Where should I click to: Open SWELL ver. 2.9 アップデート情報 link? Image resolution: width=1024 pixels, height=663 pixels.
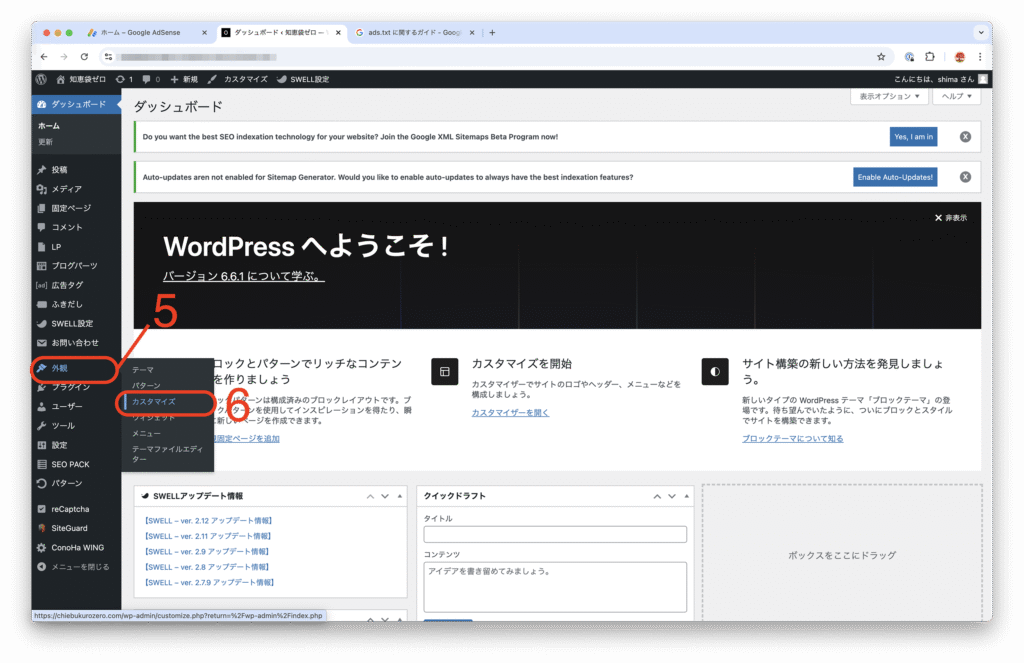[x=207, y=551]
